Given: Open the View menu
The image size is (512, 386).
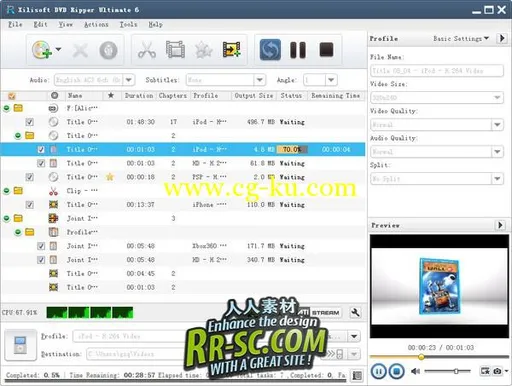Looking at the screenshot, I should pyautogui.click(x=66, y=24).
